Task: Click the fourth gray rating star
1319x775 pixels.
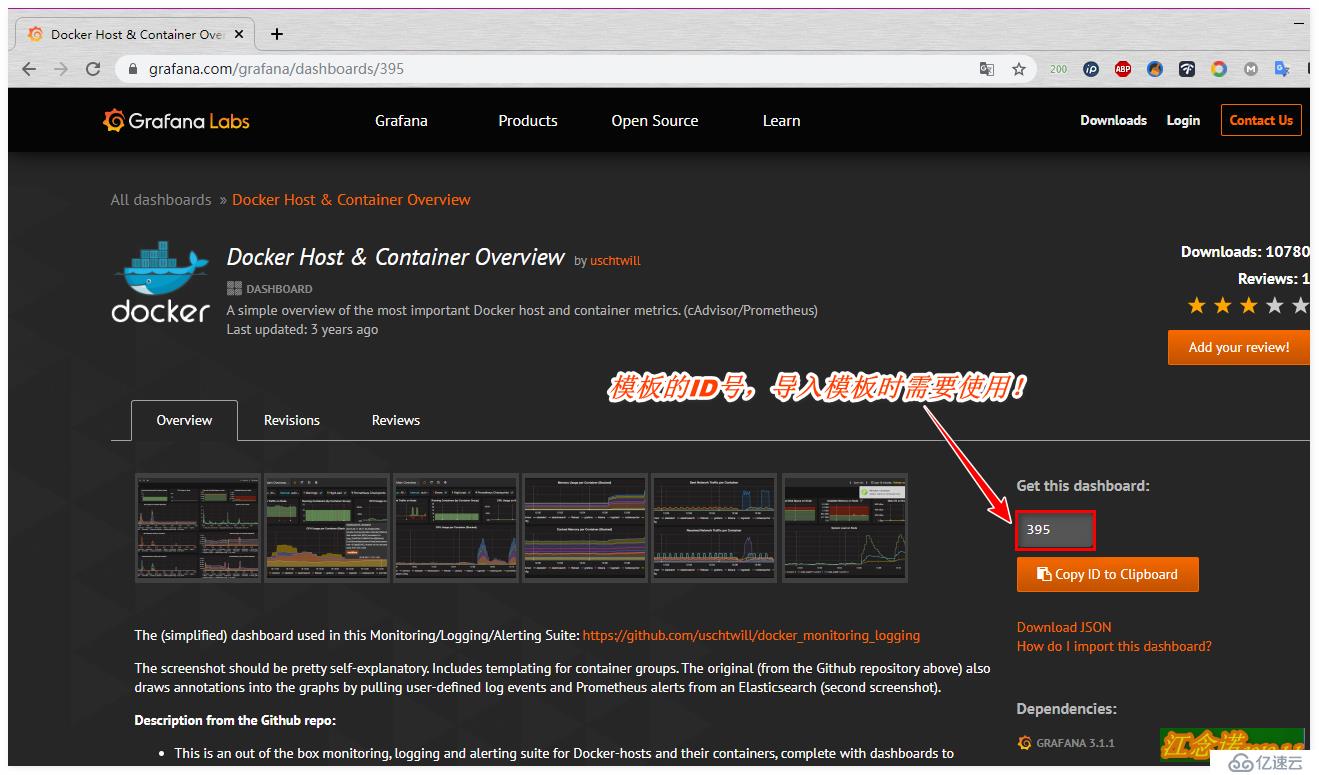Action: click(x=1274, y=305)
